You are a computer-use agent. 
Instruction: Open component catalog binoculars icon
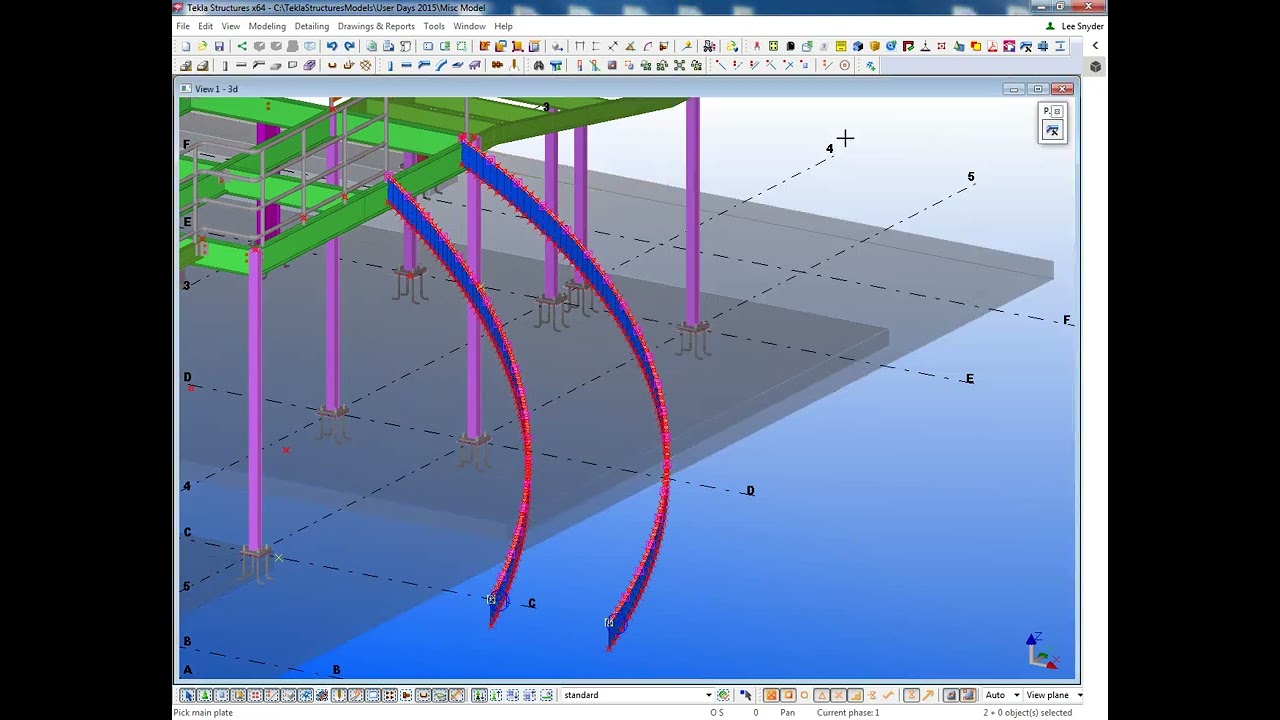[x=538, y=65]
